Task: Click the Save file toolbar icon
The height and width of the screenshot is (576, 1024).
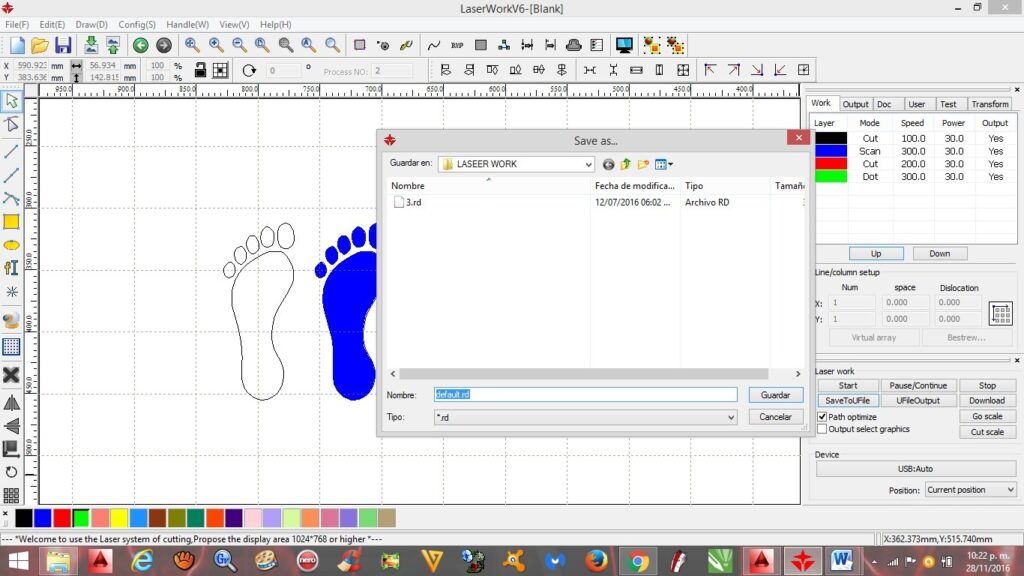Action: pyautogui.click(x=63, y=45)
